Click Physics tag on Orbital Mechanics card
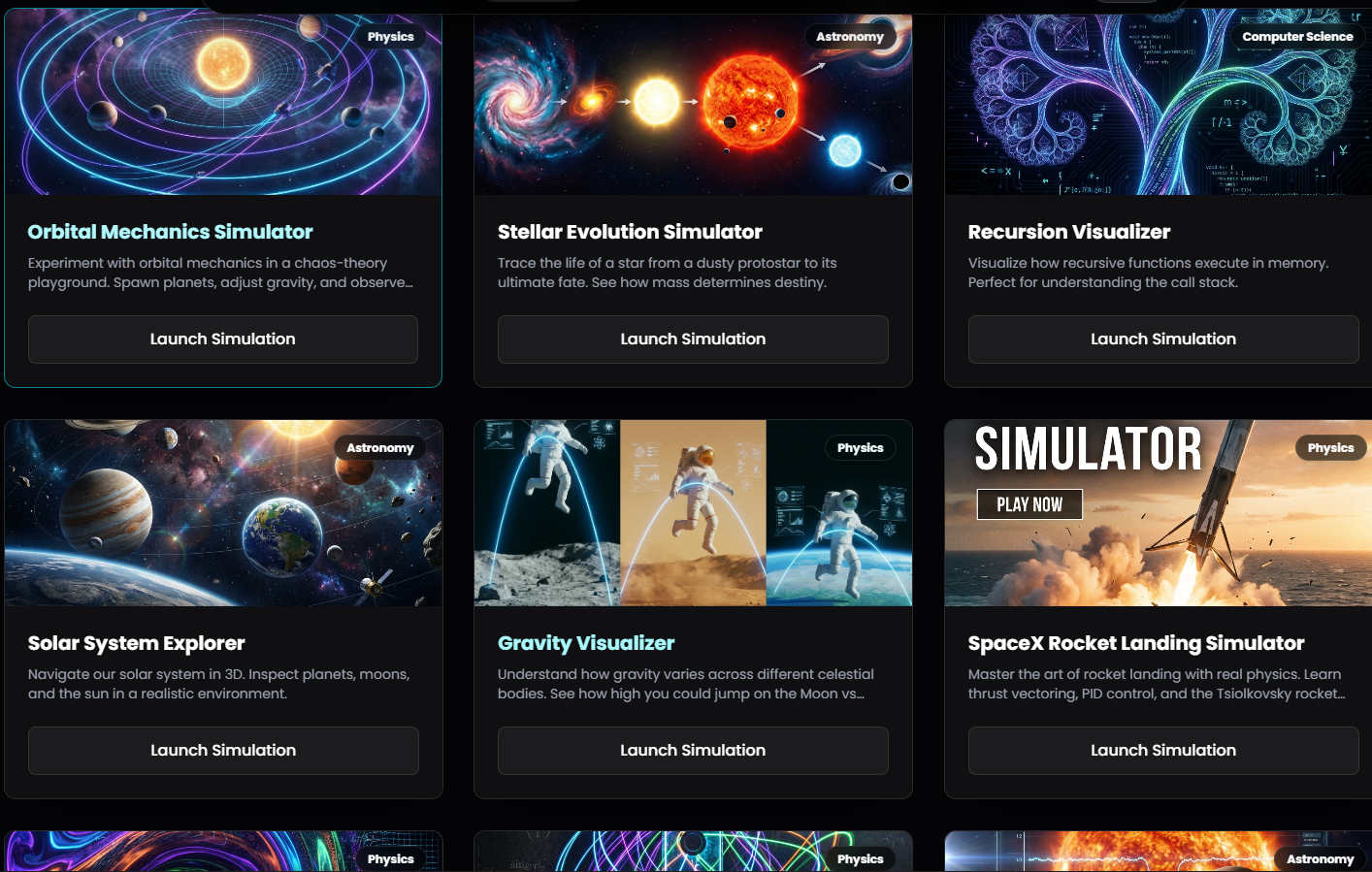 391,37
